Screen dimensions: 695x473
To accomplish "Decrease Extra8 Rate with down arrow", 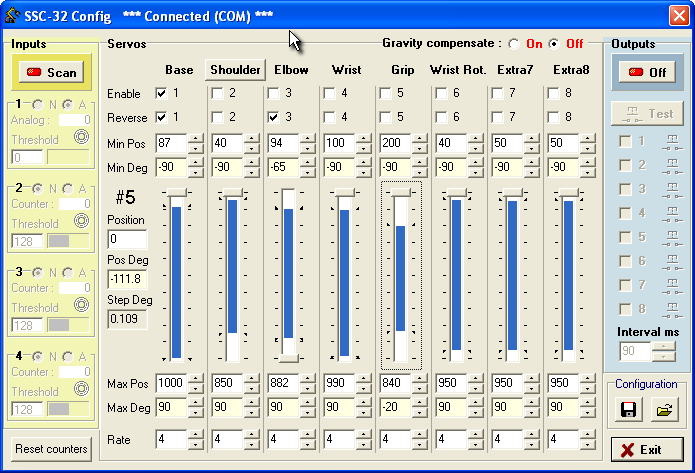I will coord(587,445).
